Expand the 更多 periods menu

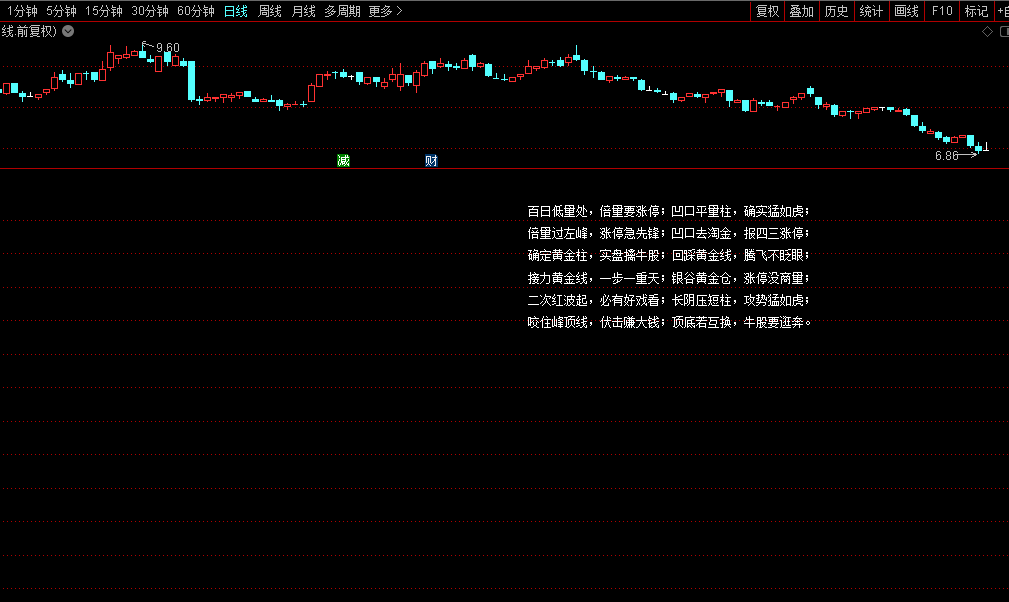385,11
